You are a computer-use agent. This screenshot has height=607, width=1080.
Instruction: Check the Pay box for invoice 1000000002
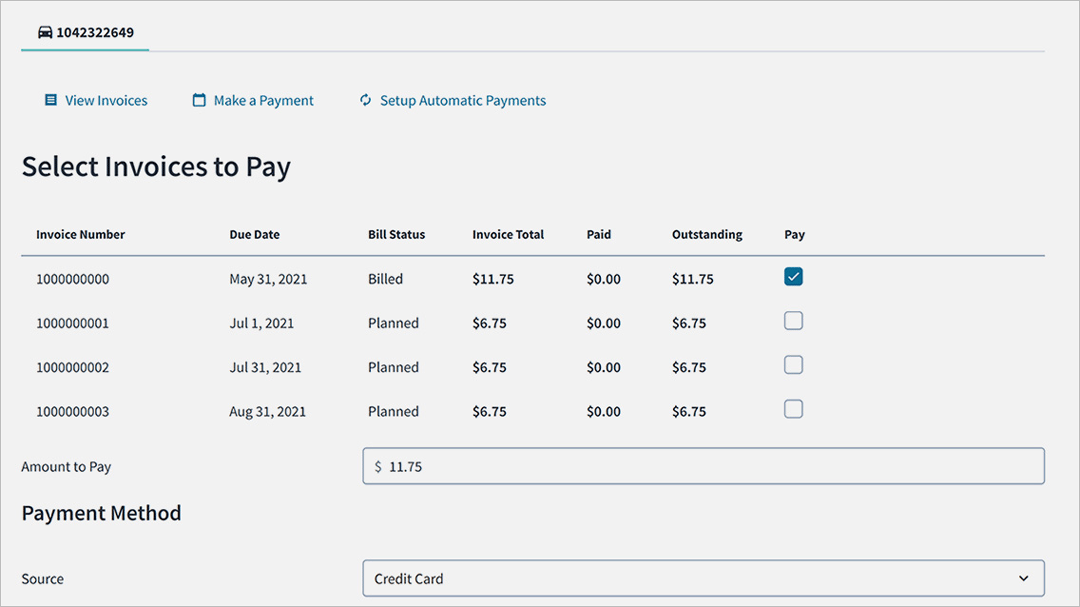[793, 365]
